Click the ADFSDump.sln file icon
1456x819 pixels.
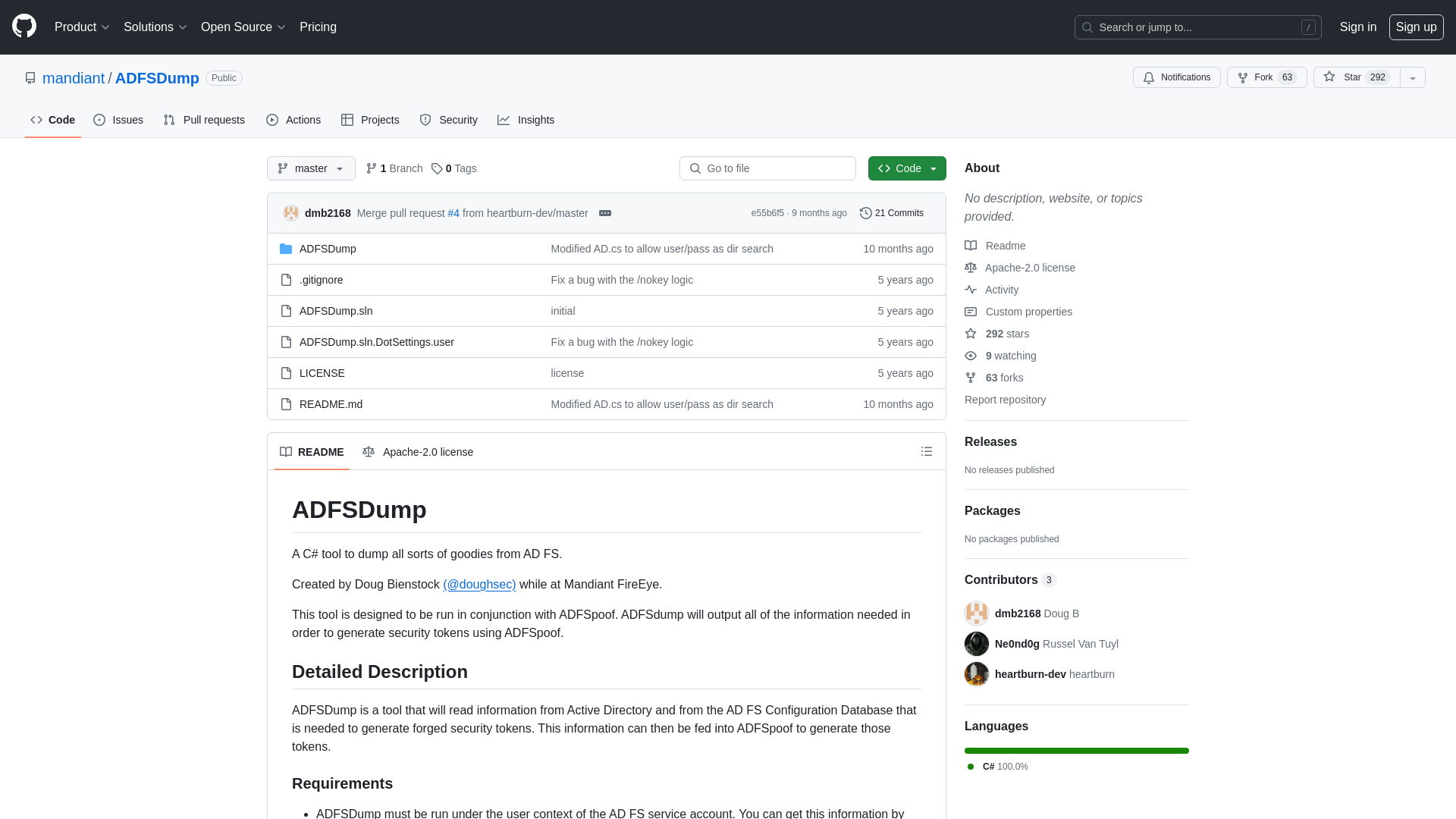click(x=286, y=311)
